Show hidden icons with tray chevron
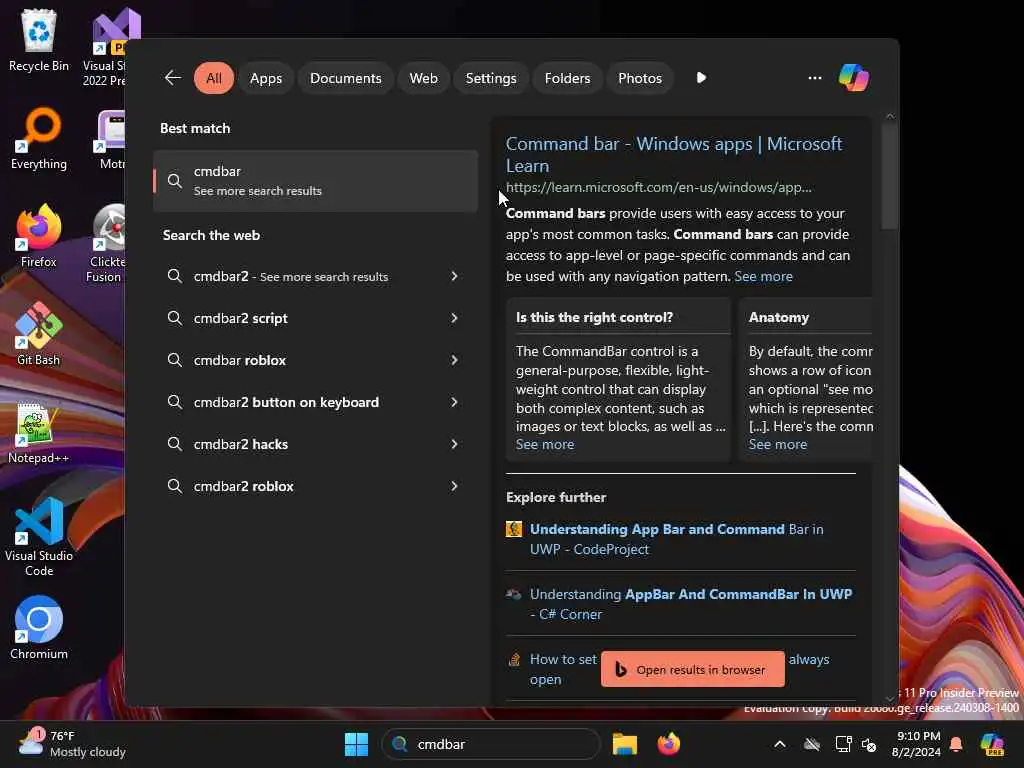 point(780,744)
